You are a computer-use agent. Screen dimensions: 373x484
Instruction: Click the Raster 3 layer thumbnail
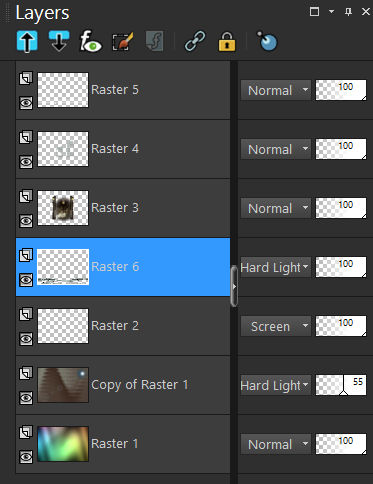tap(63, 208)
